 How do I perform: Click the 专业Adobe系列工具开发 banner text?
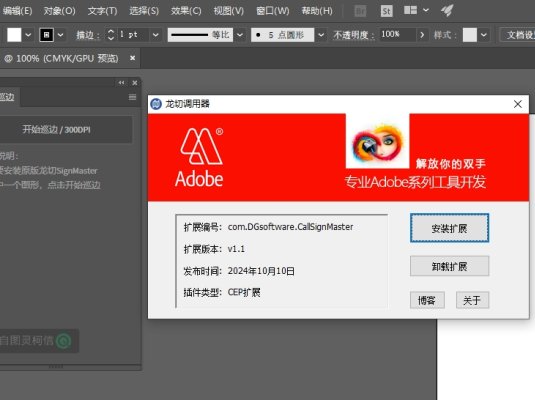[415, 182]
